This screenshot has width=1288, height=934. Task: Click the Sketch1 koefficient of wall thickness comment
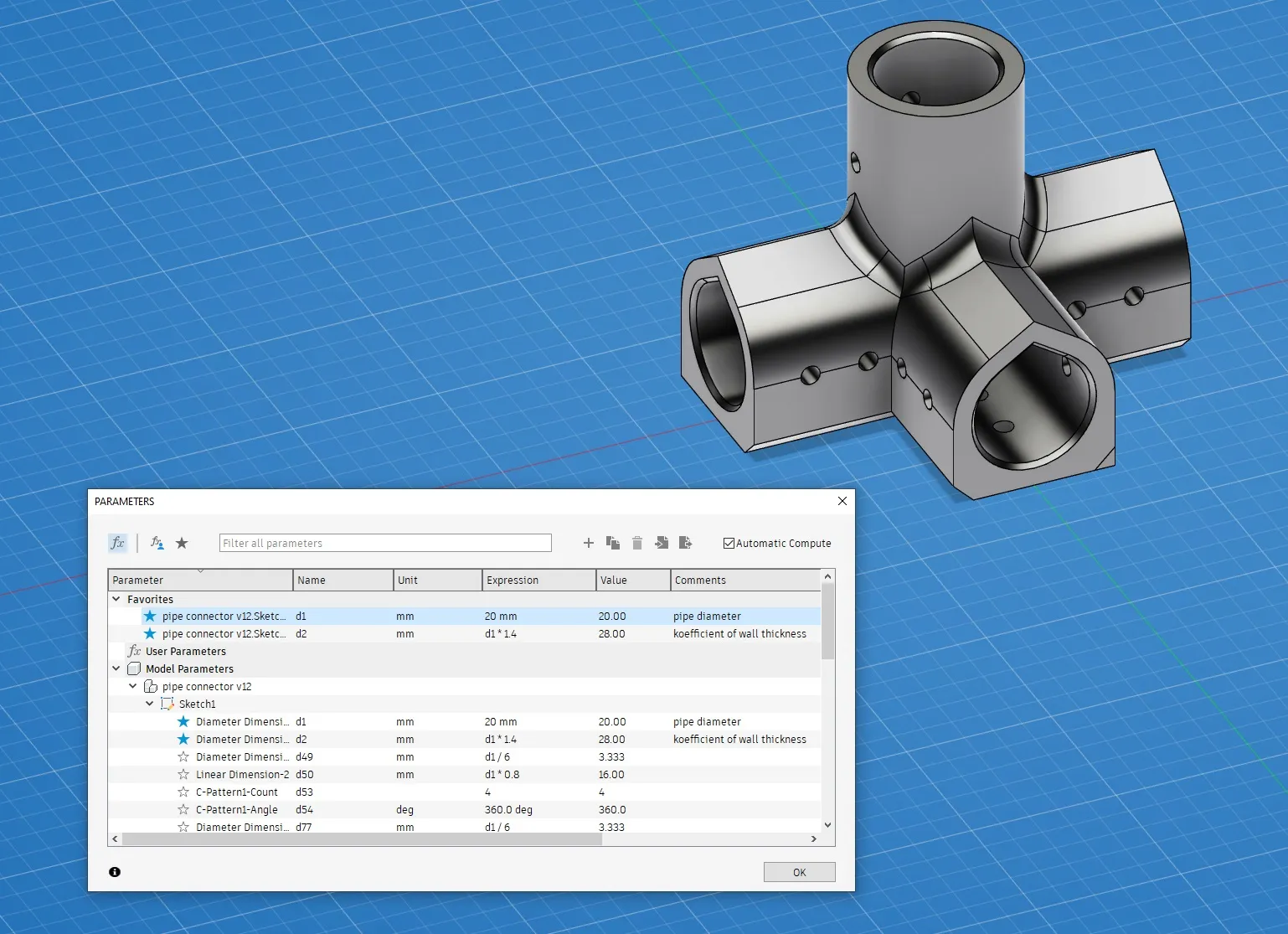click(x=739, y=739)
